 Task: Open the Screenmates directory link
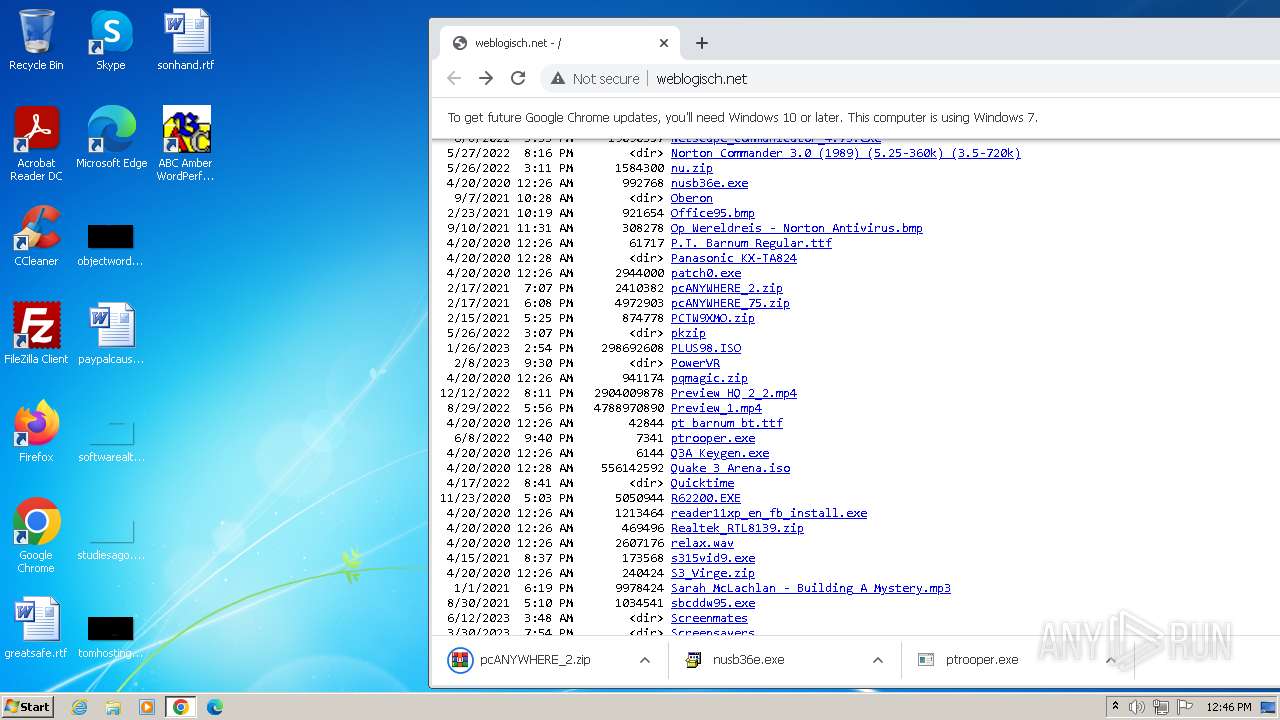click(709, 618)
